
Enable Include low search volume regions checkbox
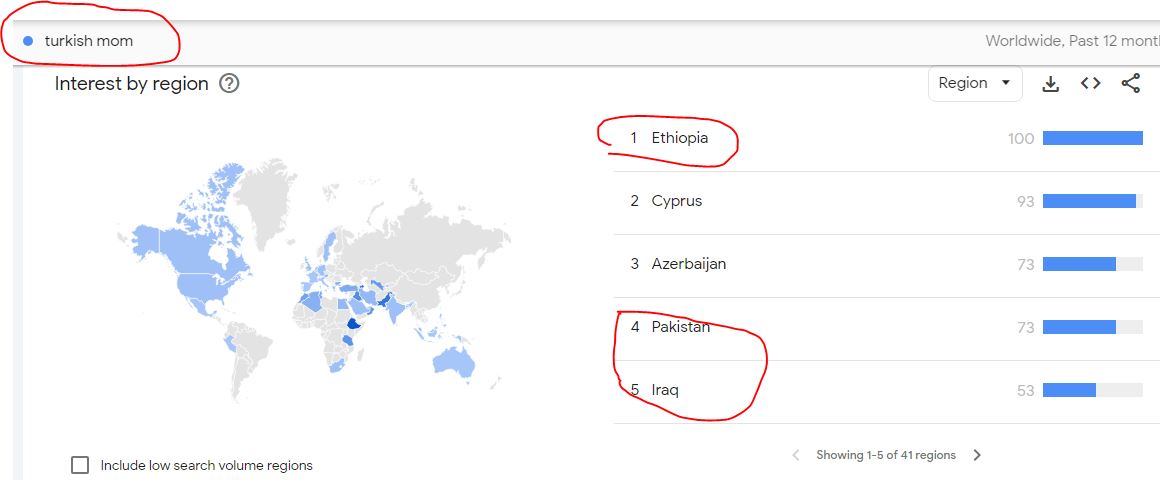coord(80,465)
